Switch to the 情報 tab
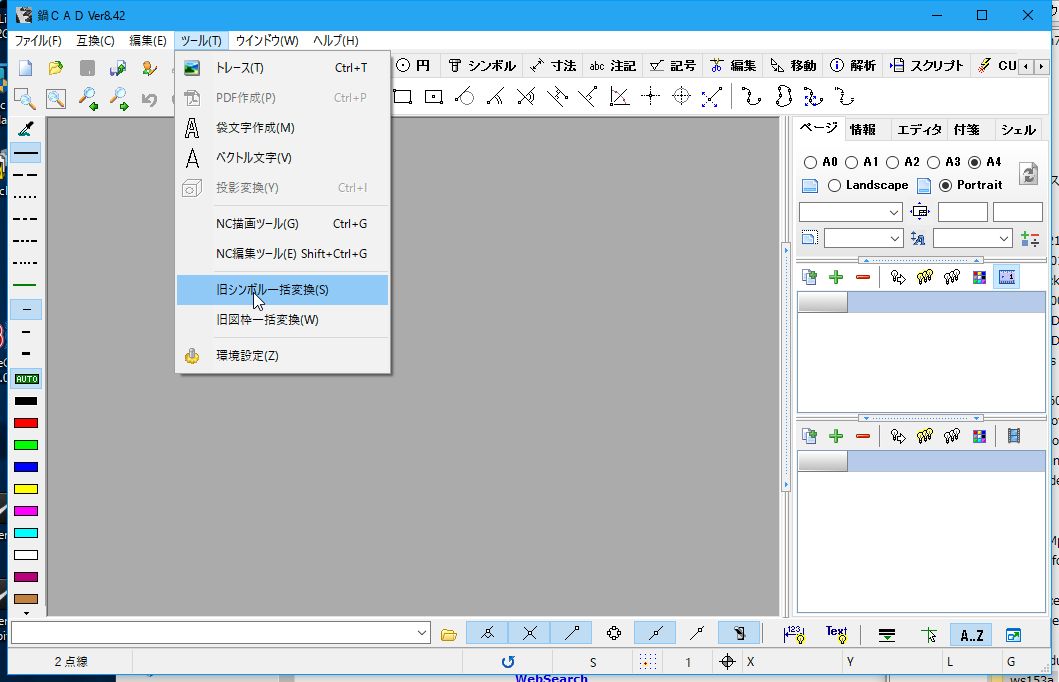 pyautogui.click(x=862, y=130)
